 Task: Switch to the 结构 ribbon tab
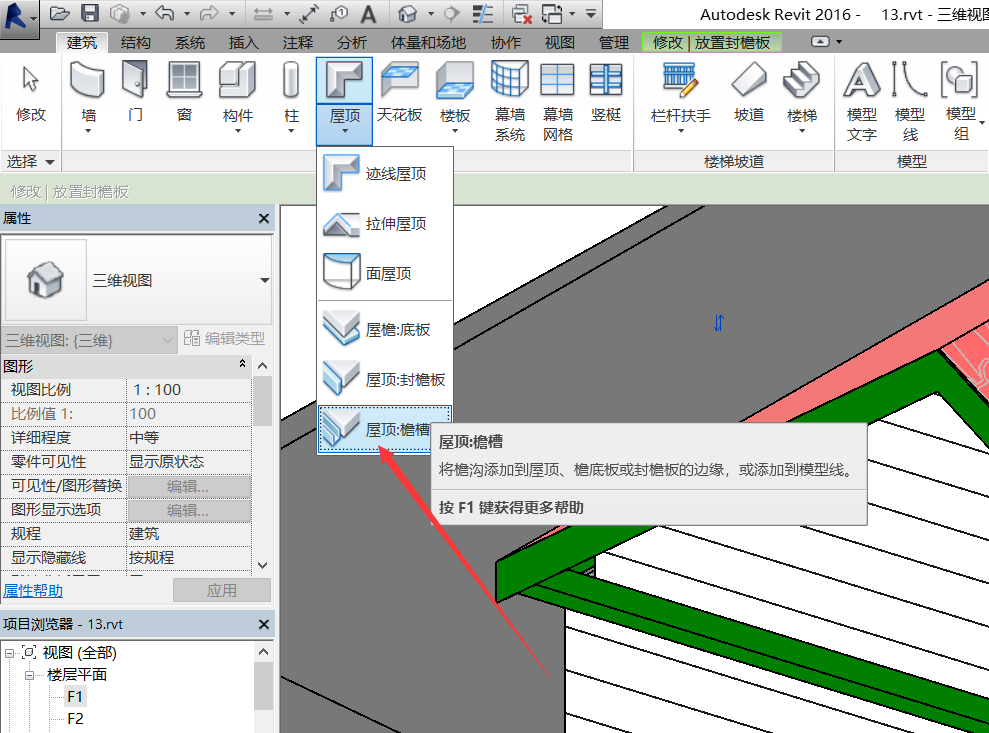coord(137,43)
